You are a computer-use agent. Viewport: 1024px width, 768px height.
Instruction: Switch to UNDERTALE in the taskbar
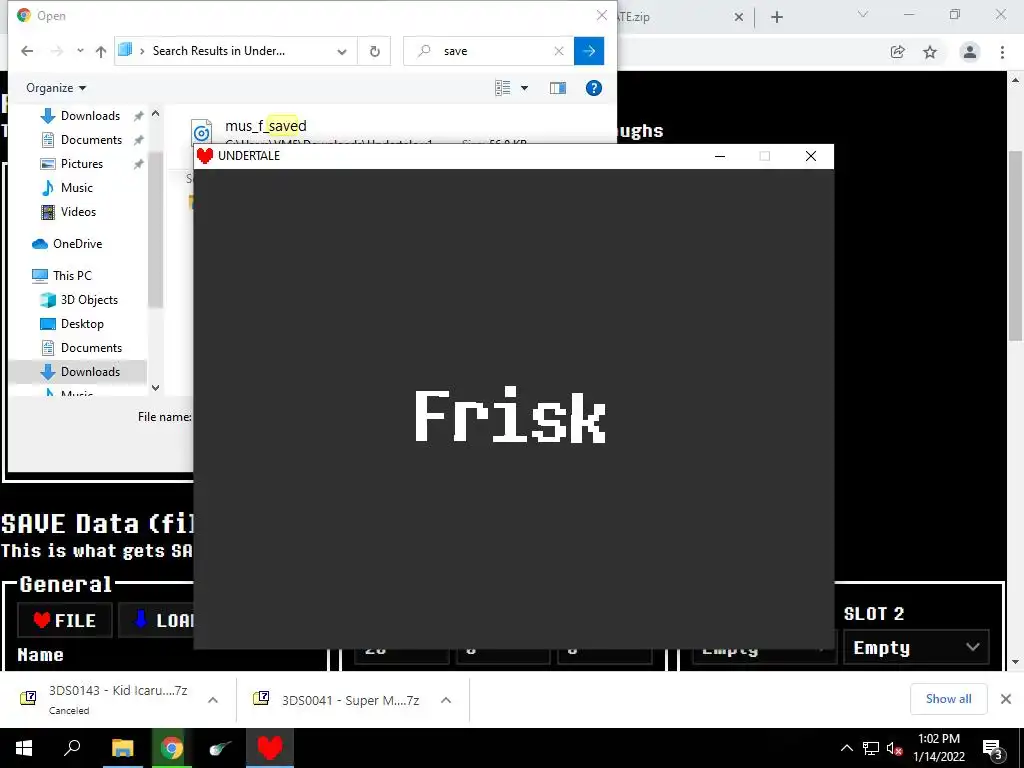pos(270,748)
